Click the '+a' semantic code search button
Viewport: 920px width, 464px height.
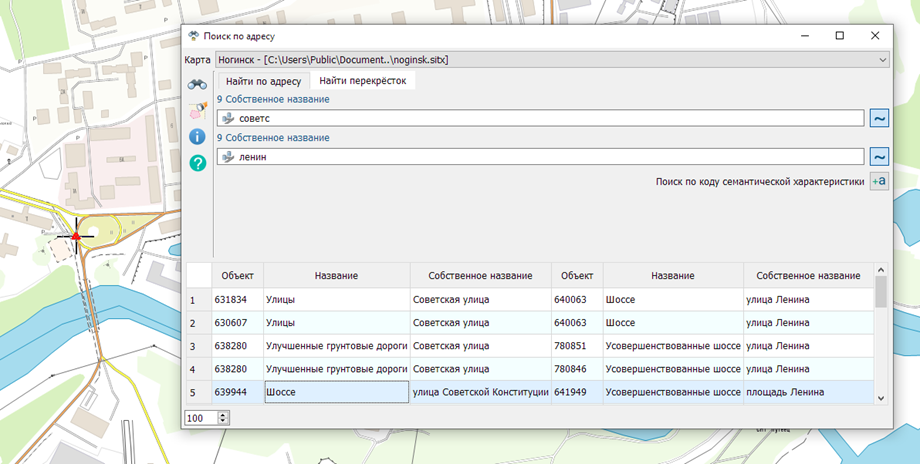(879, 181)
